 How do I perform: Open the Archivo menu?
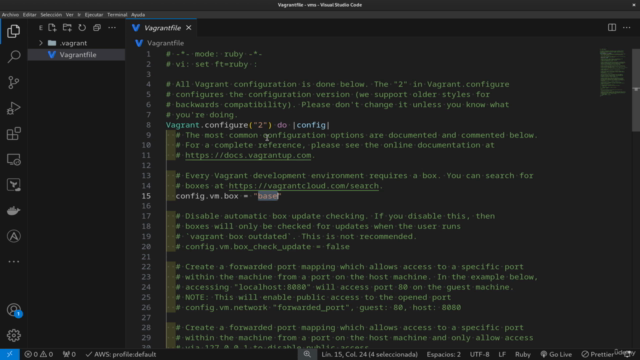tap(10, 15)
